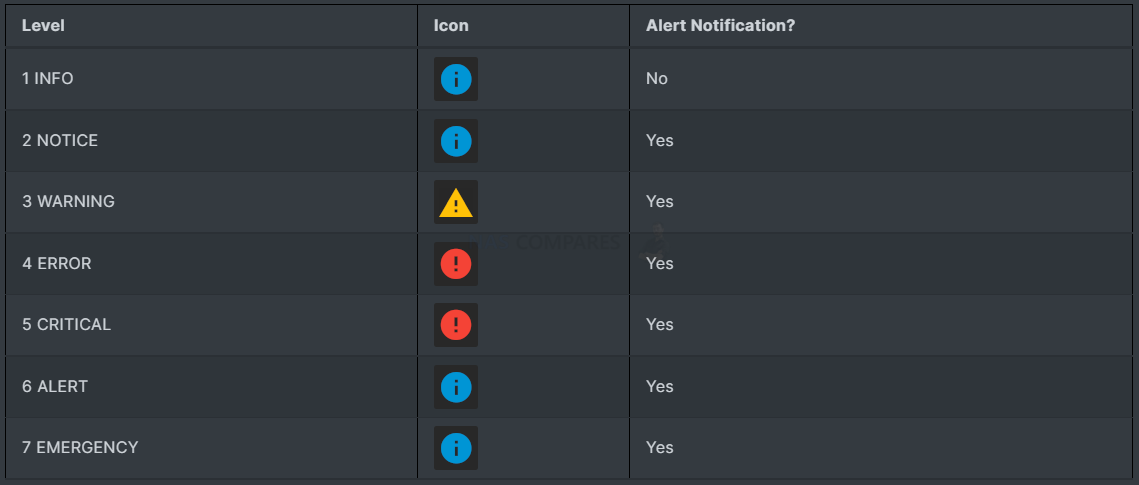The image size is (1139, 485).
Task: Select the 4 ERROR level cell
Action: pos(211,264)
